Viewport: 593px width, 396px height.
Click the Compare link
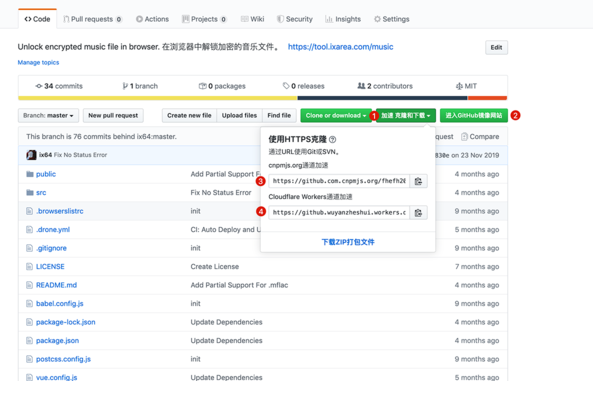pos(484,137)
